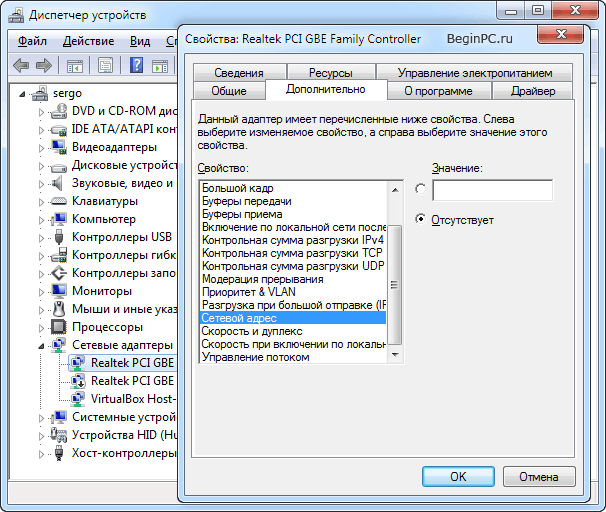Click the Отмена button
This screenshot has height=512, width=606.
point(539,476)
